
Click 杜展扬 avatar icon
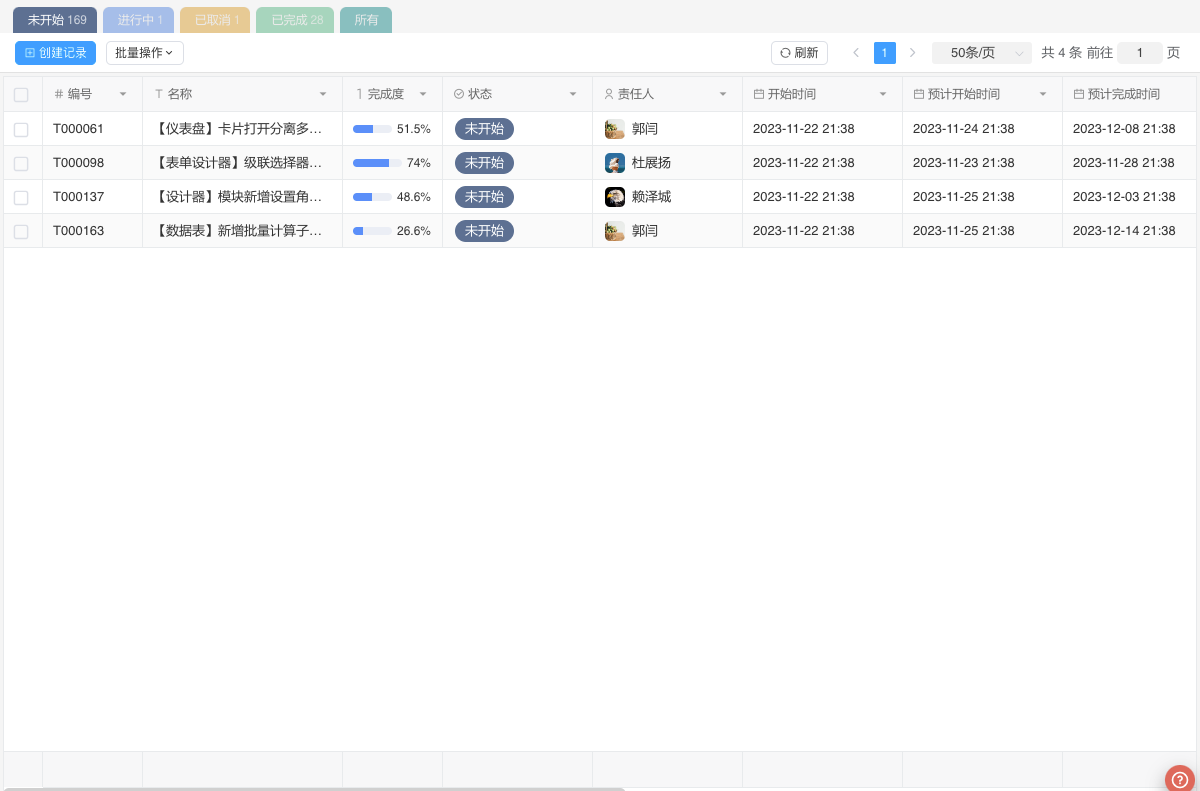pos(615,163)
